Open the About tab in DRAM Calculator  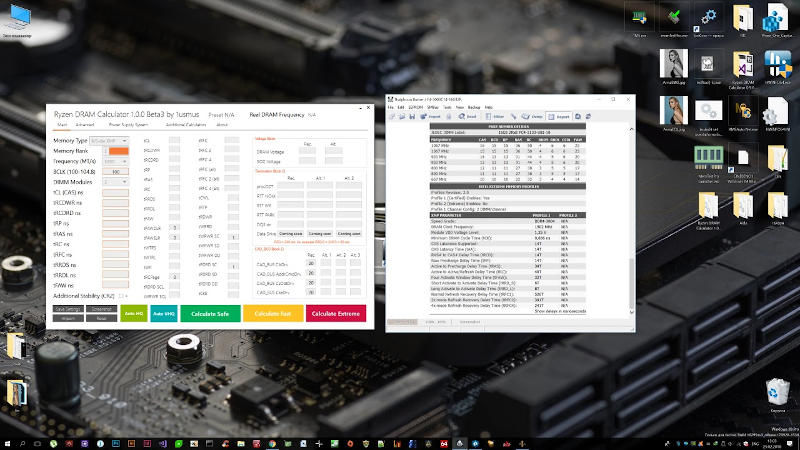click(x=222, y=124)
